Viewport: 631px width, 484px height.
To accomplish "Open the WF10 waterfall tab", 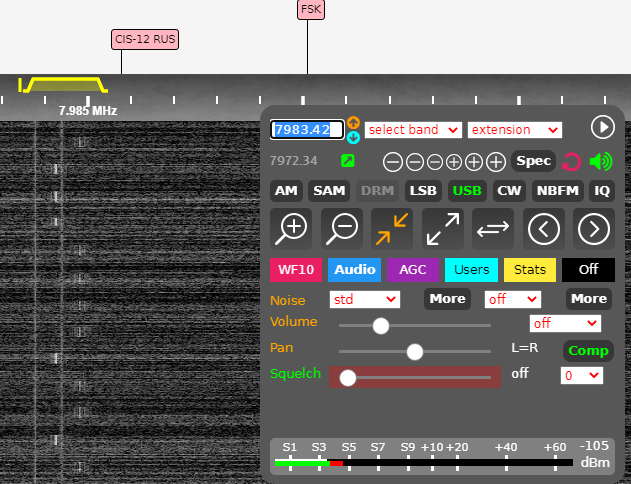I will point(296,270).
